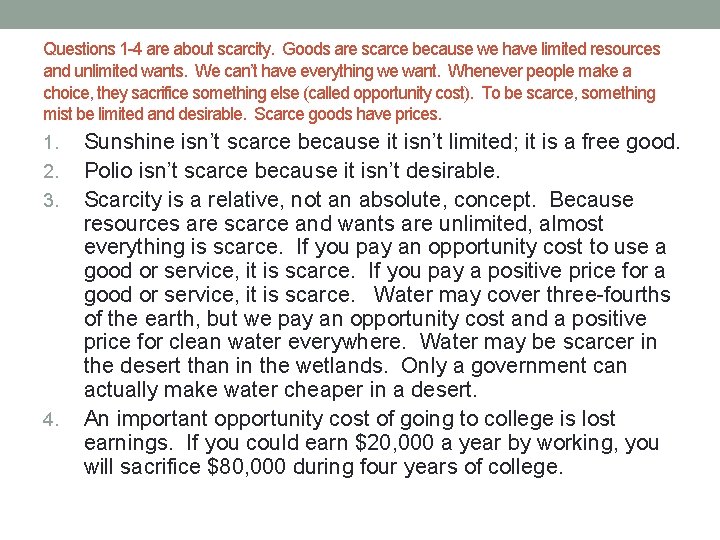Select list number 1 marker
Viewport: 720px width, 540px height.
click(51, 143)
